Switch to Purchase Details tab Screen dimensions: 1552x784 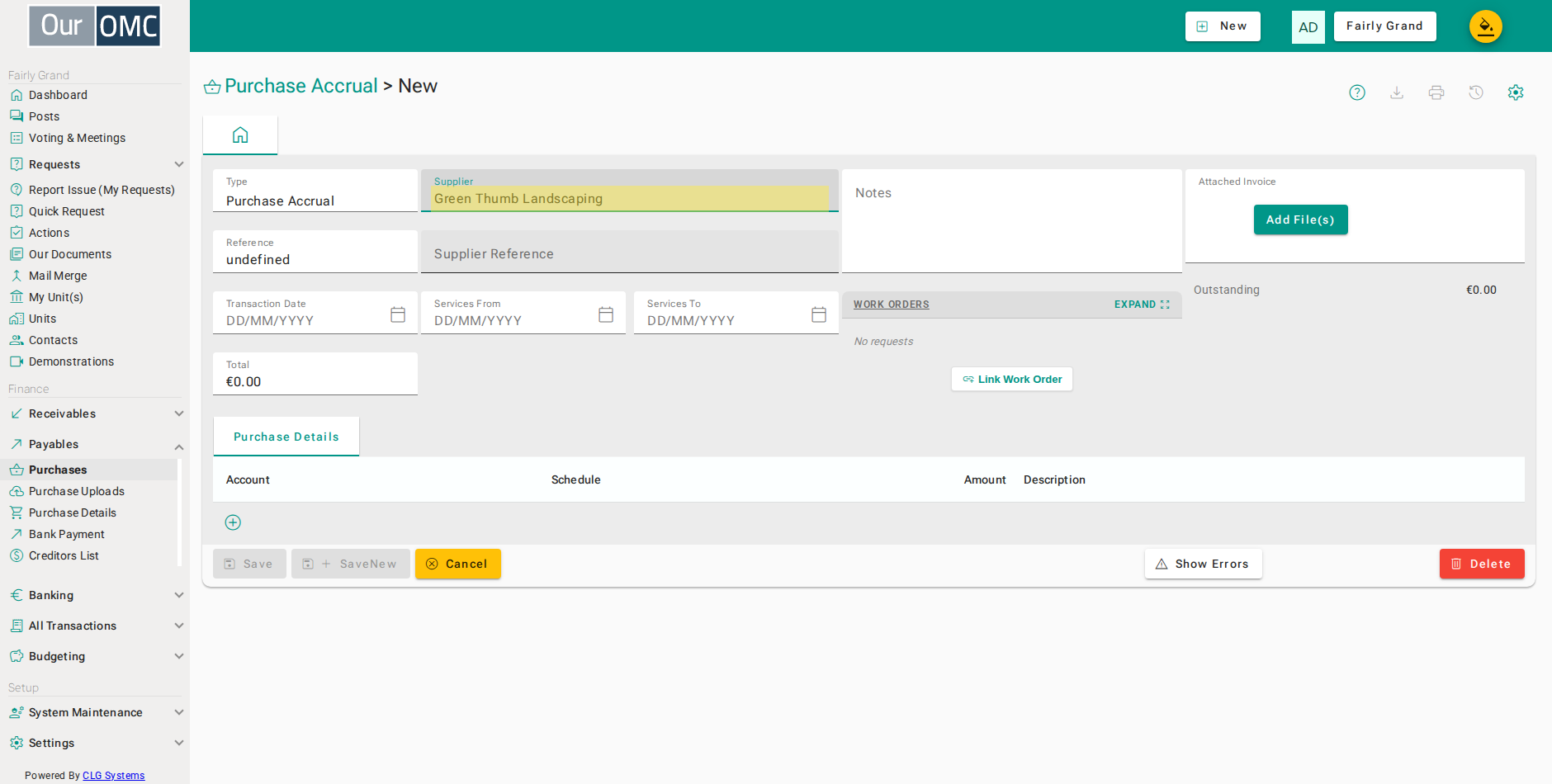coord(286,437)
